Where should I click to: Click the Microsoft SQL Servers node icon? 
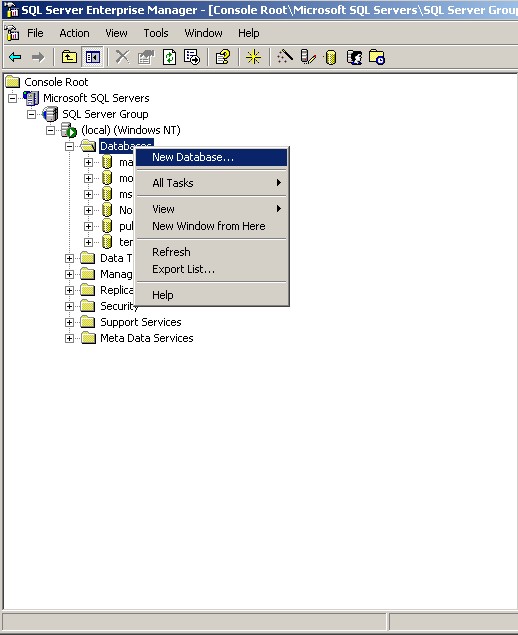pos(32,98)
